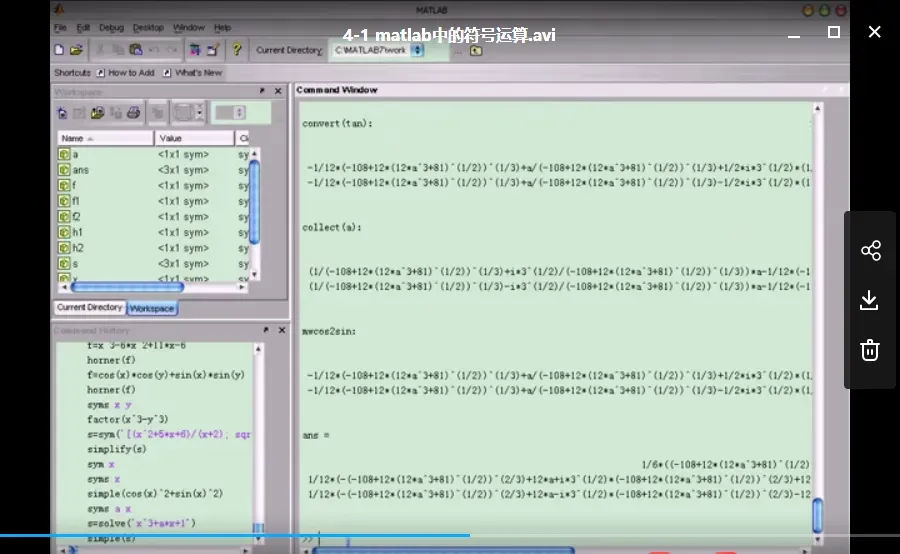The image size is (900, 554).
Task: Click the Command Window vertical scrollbar thumb
Action: click(x=817, y=515)
